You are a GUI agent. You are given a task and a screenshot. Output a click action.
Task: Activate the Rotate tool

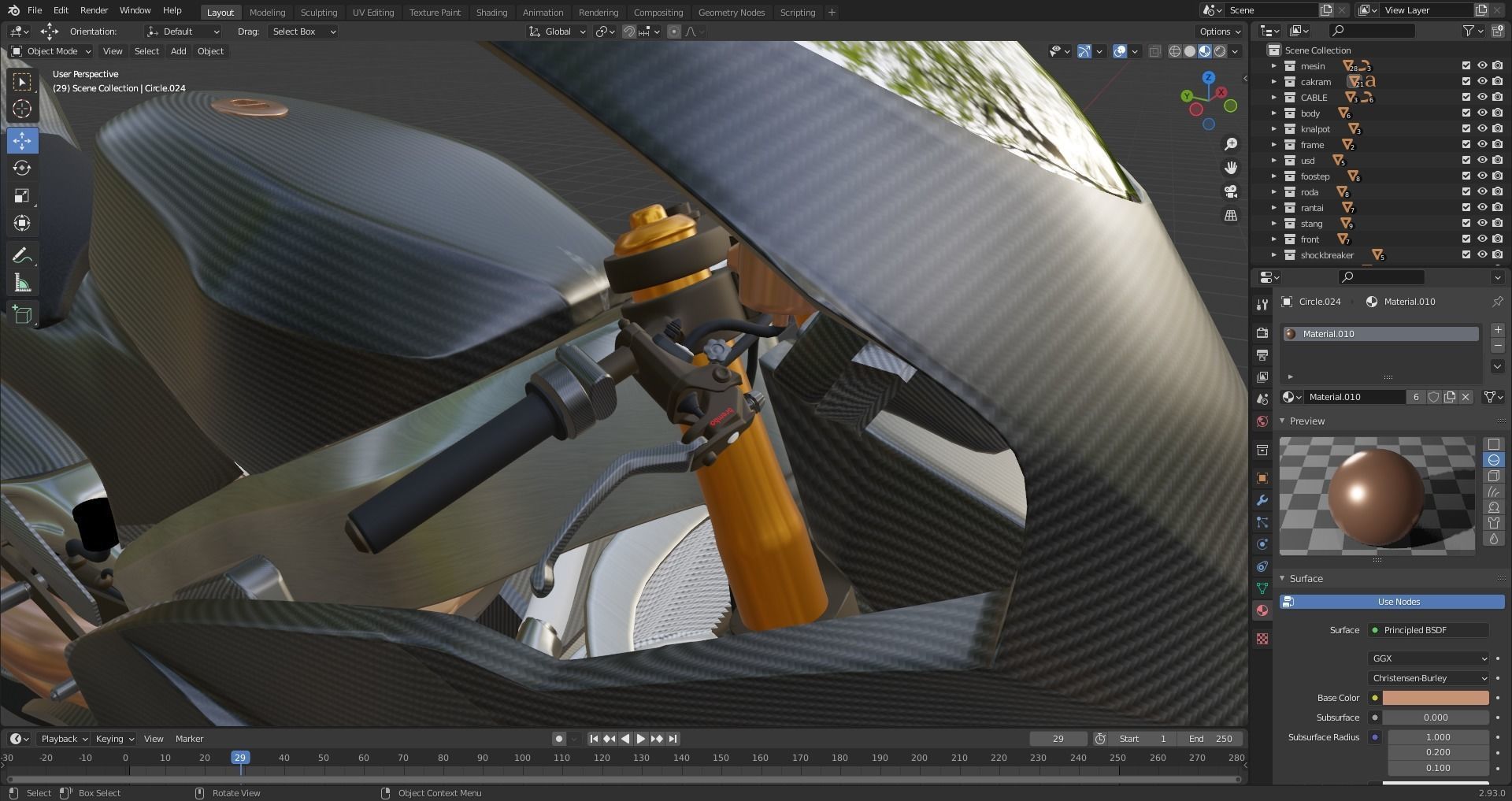point(22,169)
